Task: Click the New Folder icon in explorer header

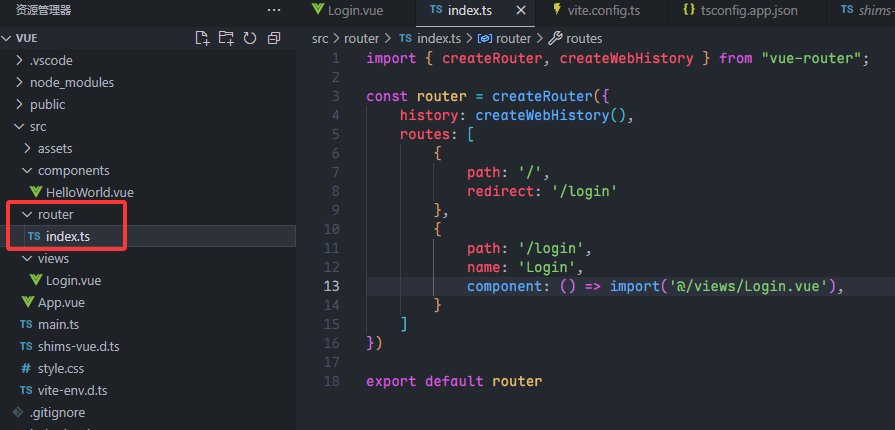Action: point(225,38)
